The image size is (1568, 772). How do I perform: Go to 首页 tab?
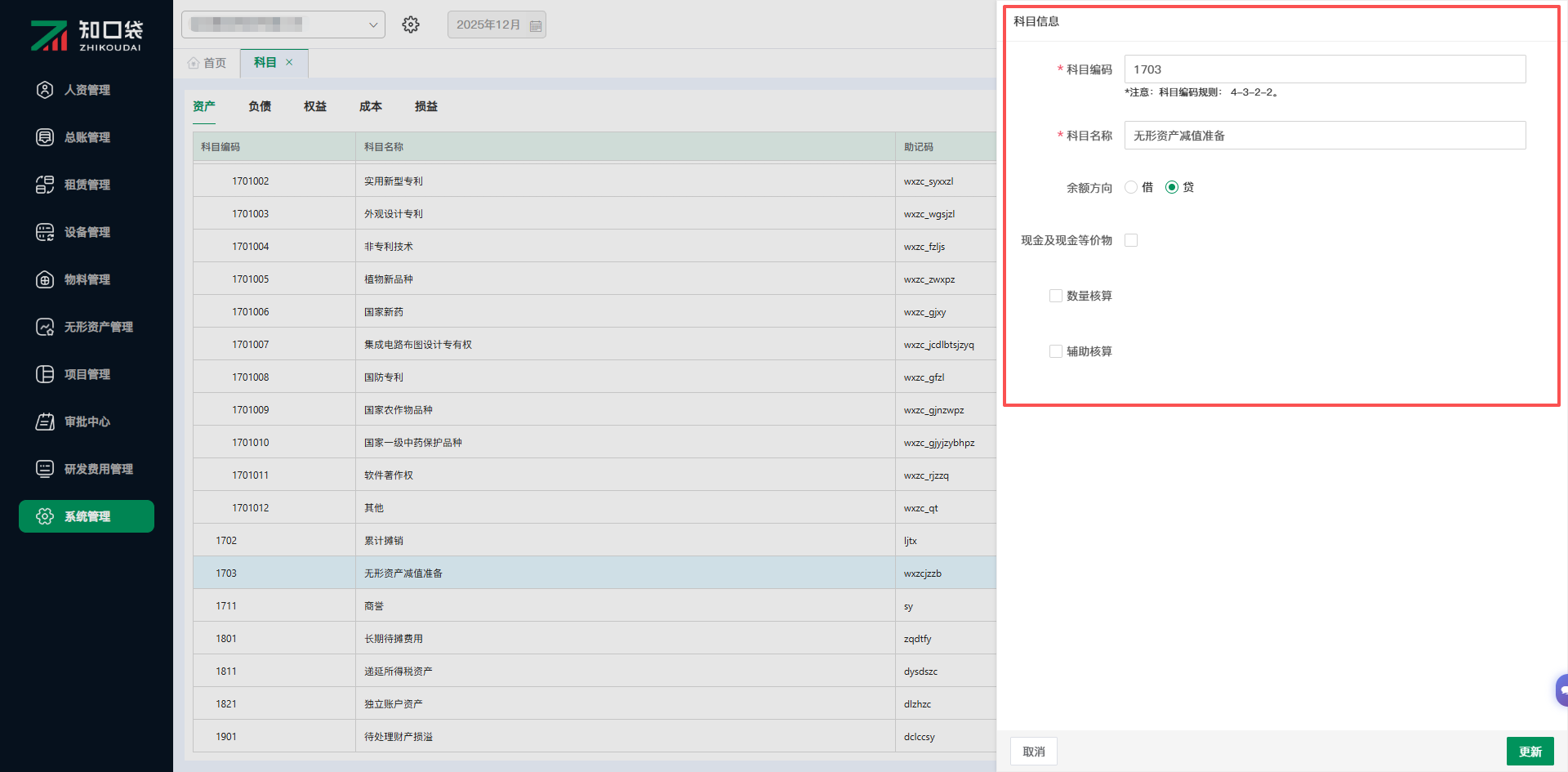point(207,63)
